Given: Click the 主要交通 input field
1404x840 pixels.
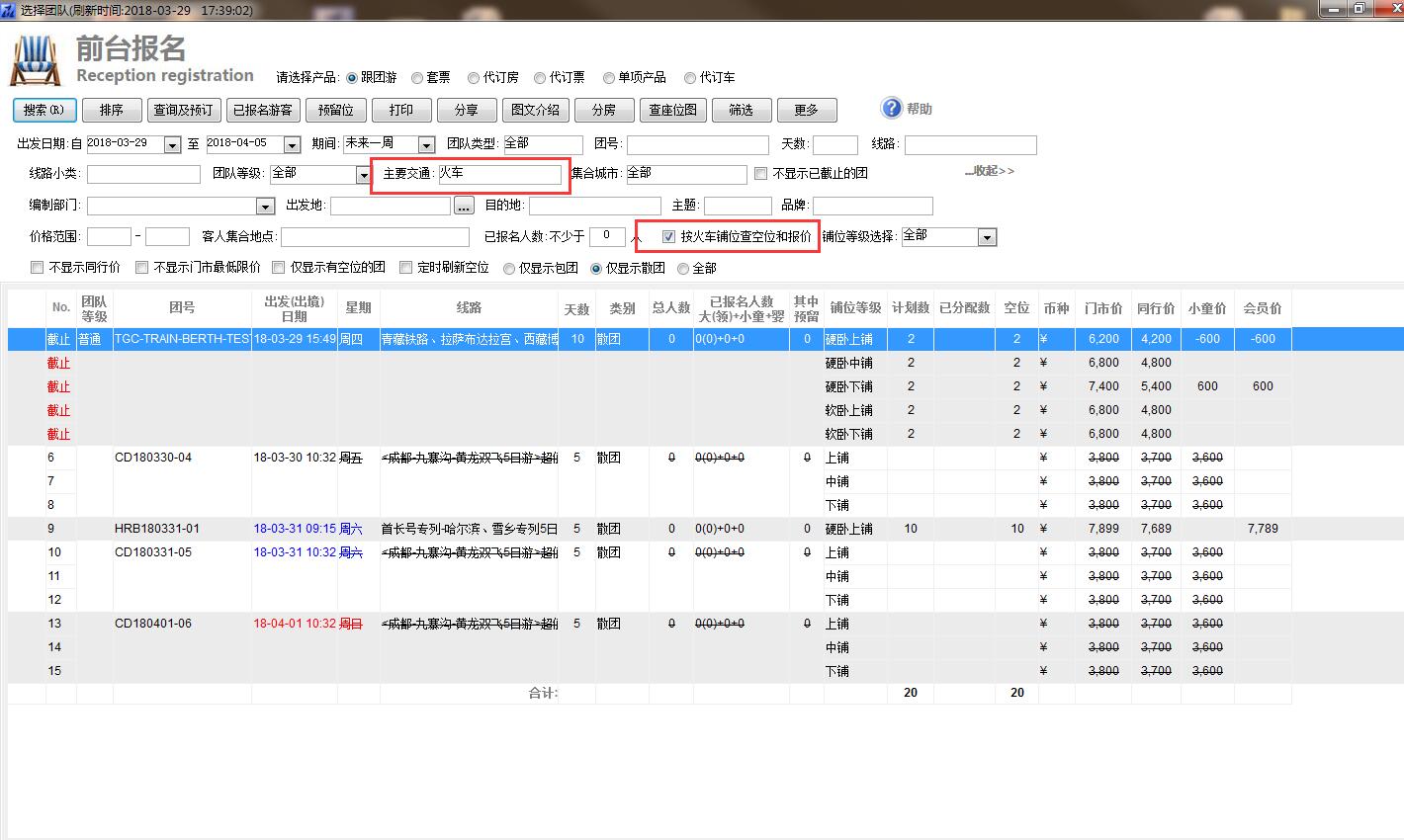Looking at the screenshot, I should (499, 174).
